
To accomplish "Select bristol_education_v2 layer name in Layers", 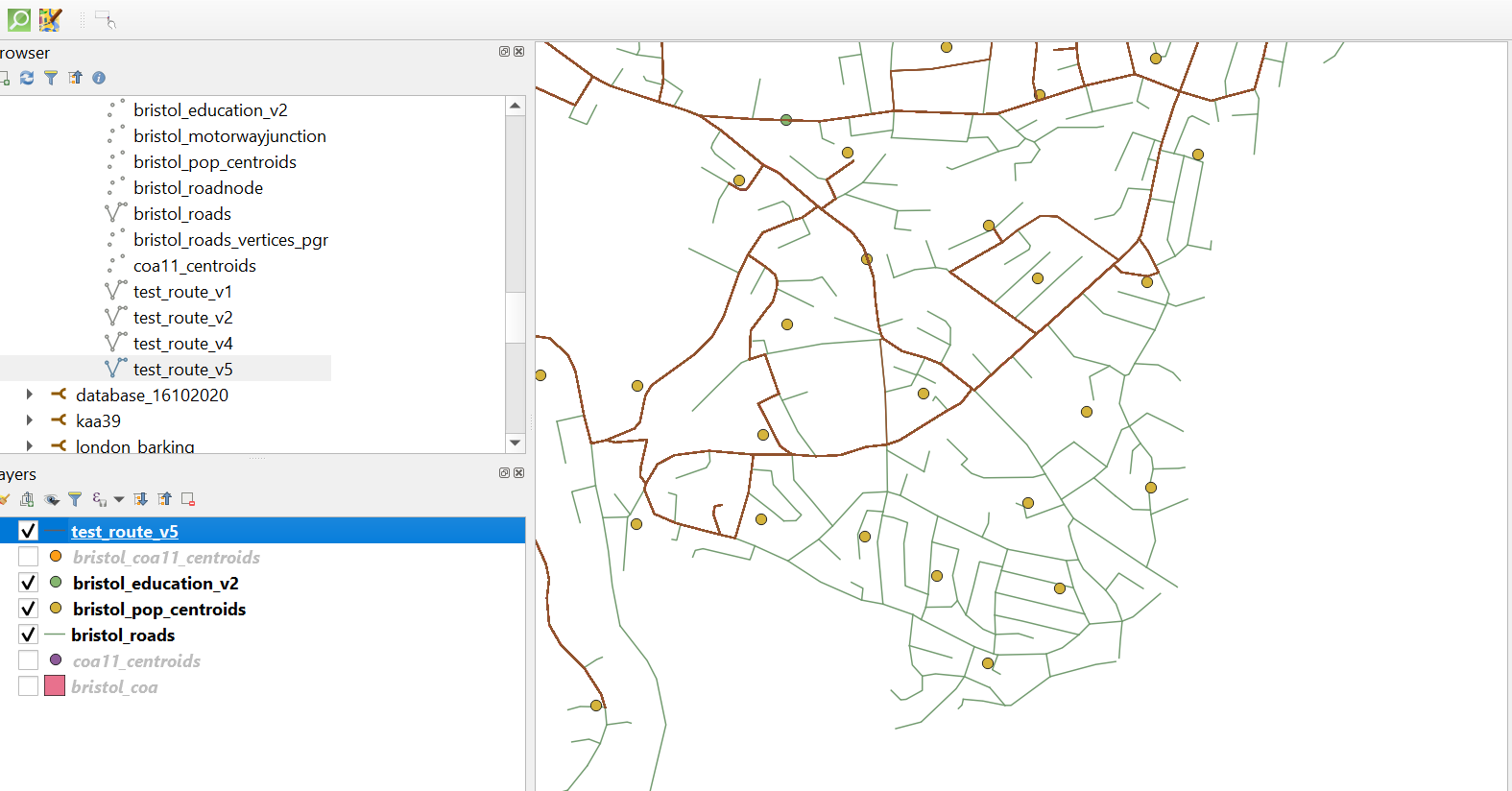I will coord(156,583).
